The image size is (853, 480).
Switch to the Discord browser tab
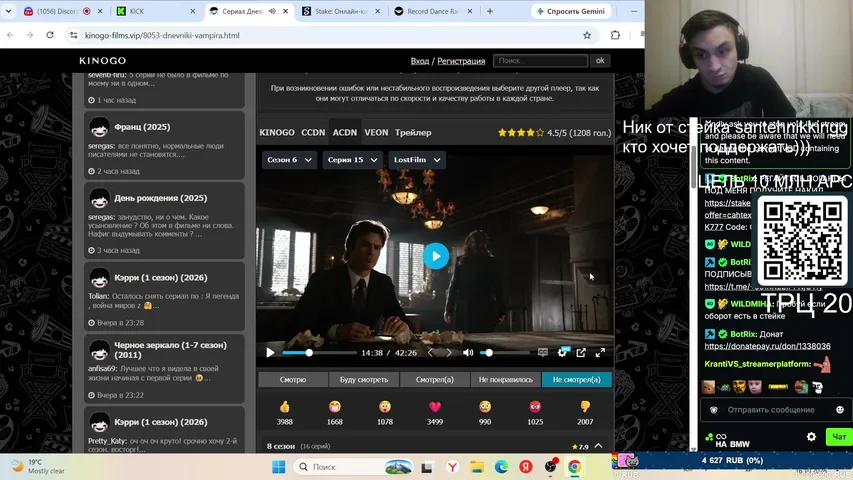click(x=64, y=11)
